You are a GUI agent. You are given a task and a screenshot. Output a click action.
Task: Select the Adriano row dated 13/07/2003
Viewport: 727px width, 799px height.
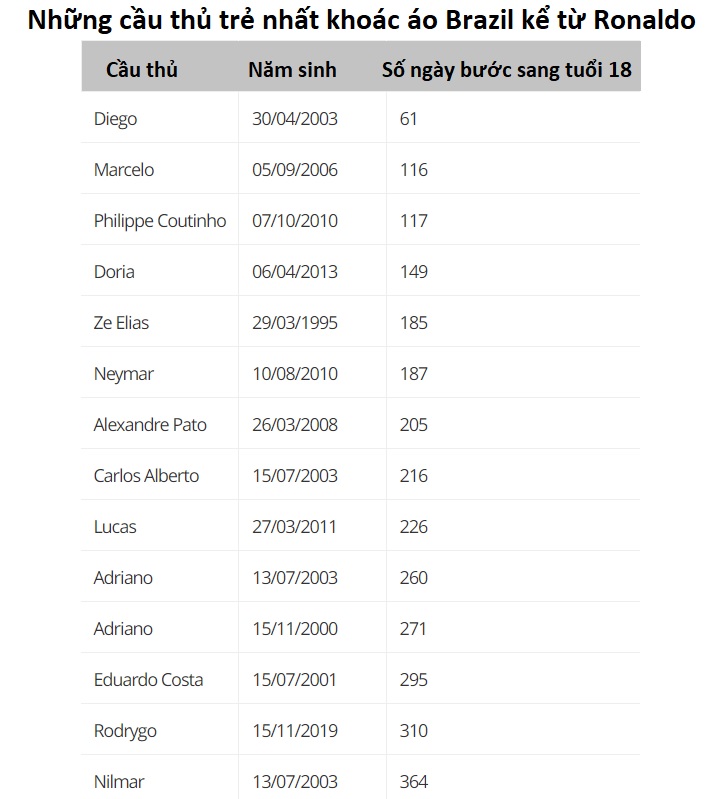click(x=360, y=577)
